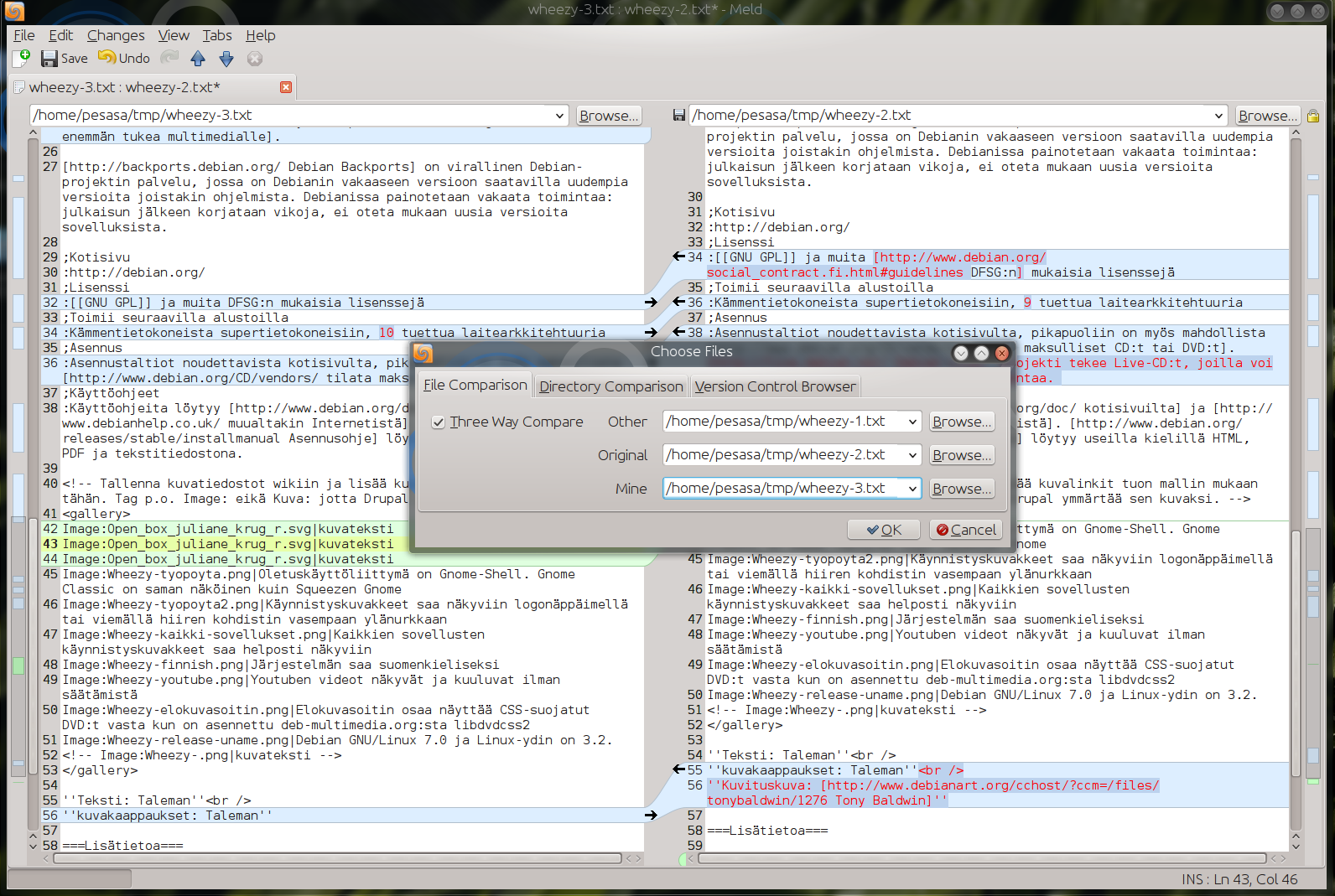
Task: Pull right pane line 34 change left
Action: pyautogui.click(x=679, y=256)
